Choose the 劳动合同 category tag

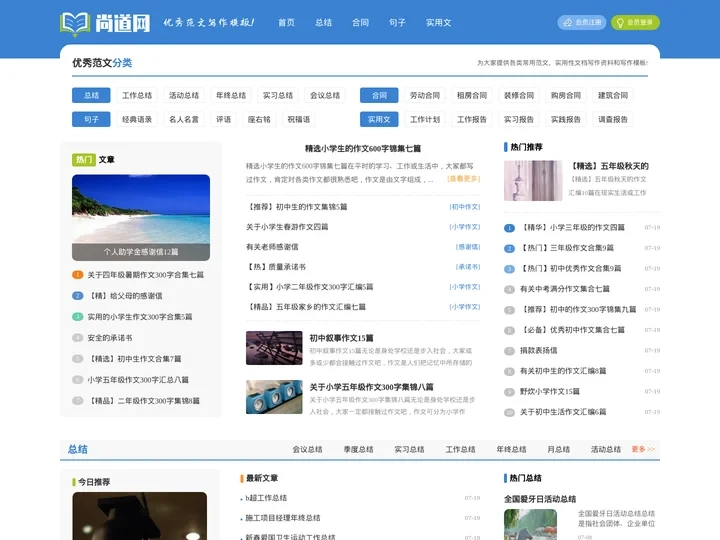point(425,96)
